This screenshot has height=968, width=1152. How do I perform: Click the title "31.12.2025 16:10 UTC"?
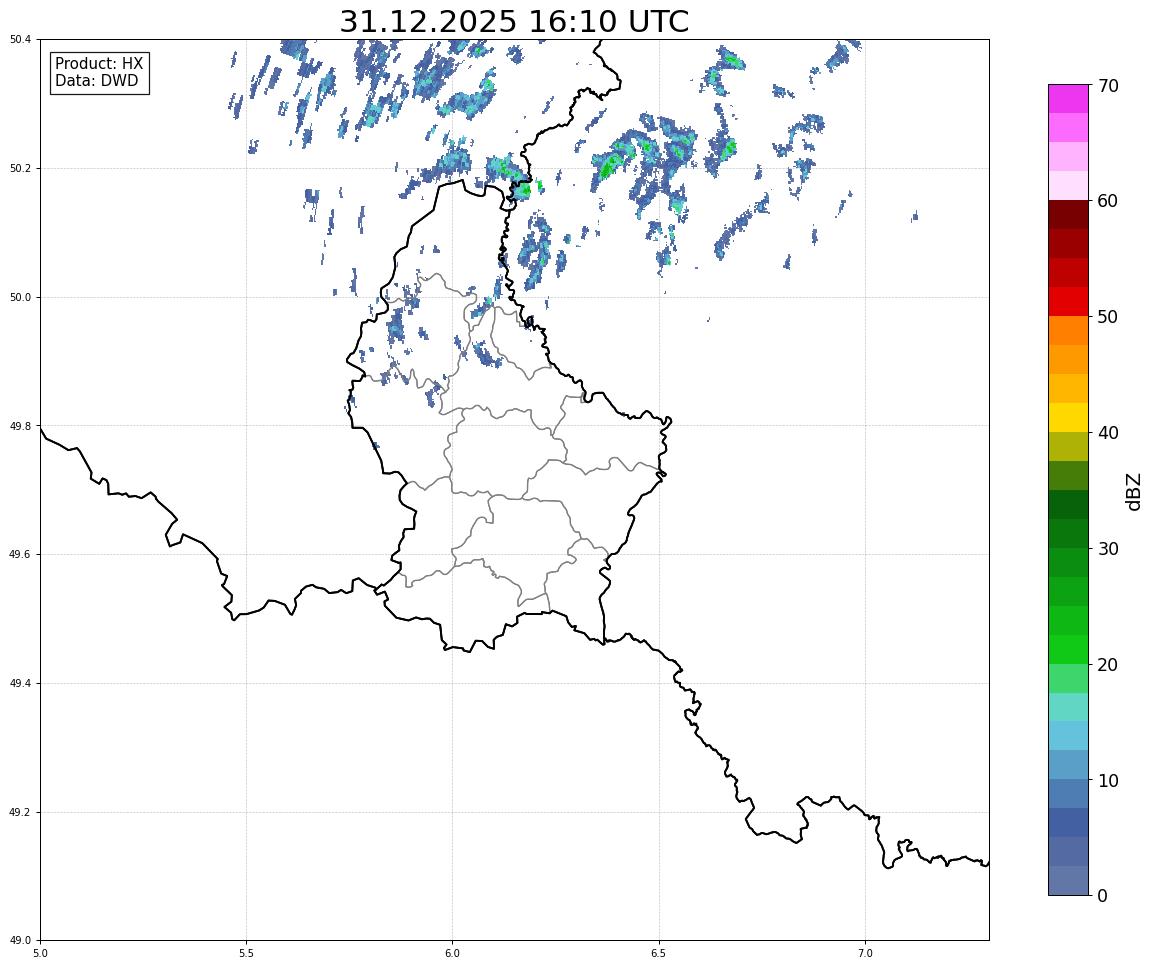(x=514, y=21)
